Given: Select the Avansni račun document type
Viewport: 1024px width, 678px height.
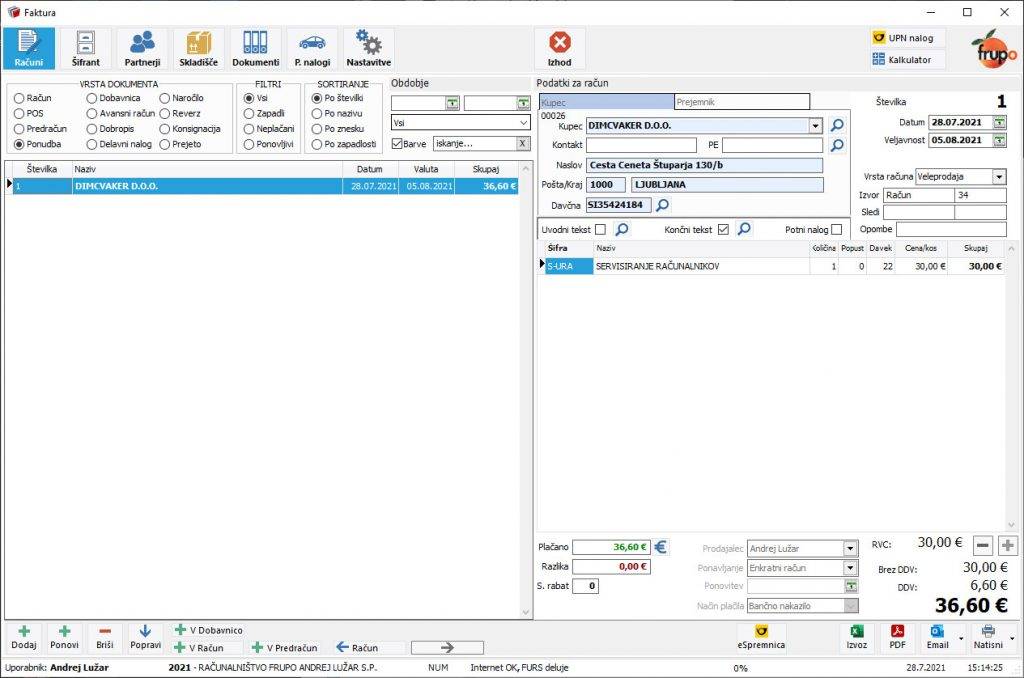Looking at the screenshot, I should (x=121, y=114).
